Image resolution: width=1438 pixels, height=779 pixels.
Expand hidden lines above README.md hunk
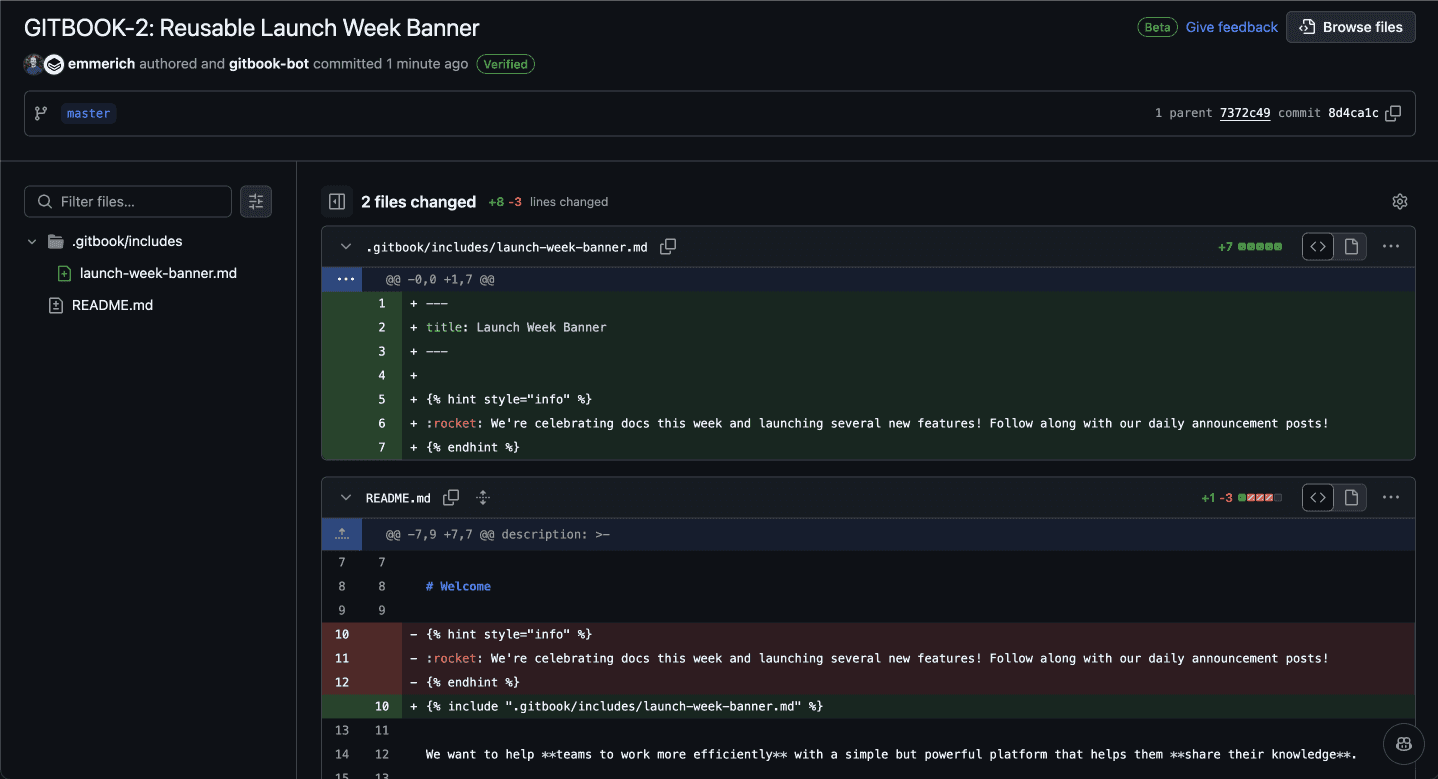click(343, 534)
